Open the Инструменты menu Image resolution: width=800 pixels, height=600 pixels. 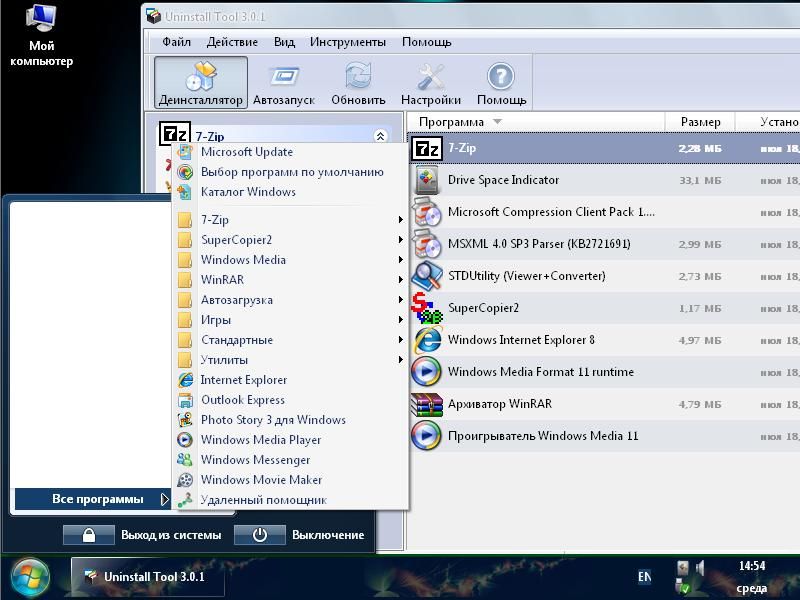[348, 42]
